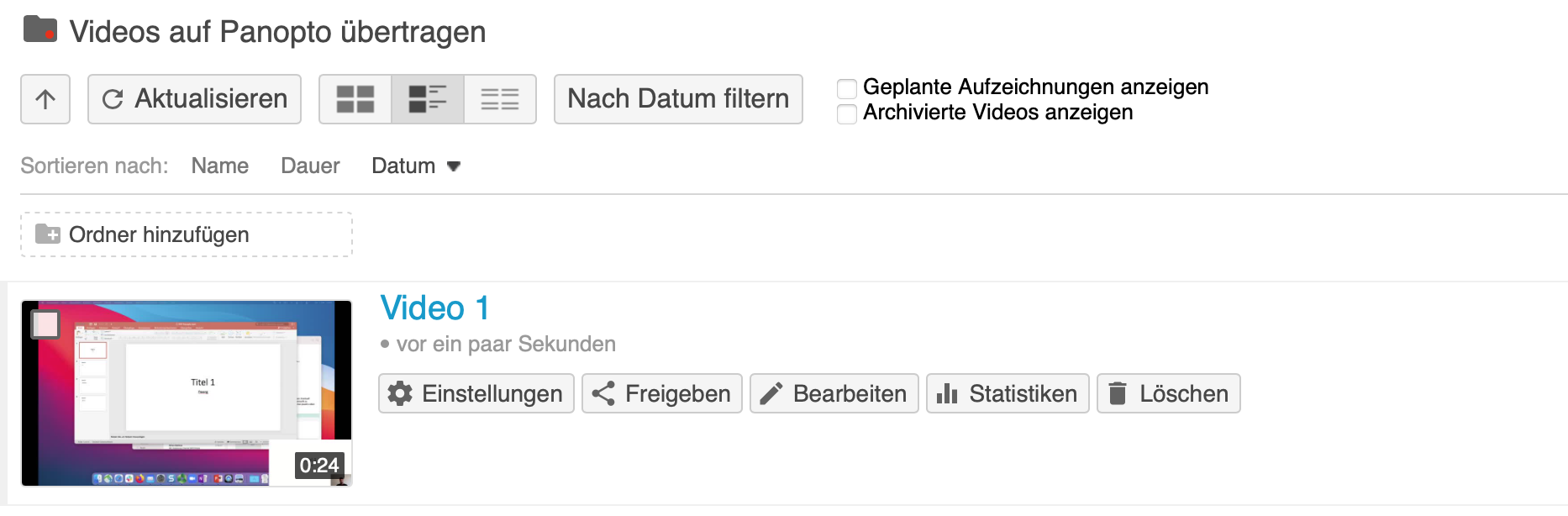This screenshot has width=1568, height=516.
Task: Share Video 1 with Freigeben icon
Action: click(603, 393)
